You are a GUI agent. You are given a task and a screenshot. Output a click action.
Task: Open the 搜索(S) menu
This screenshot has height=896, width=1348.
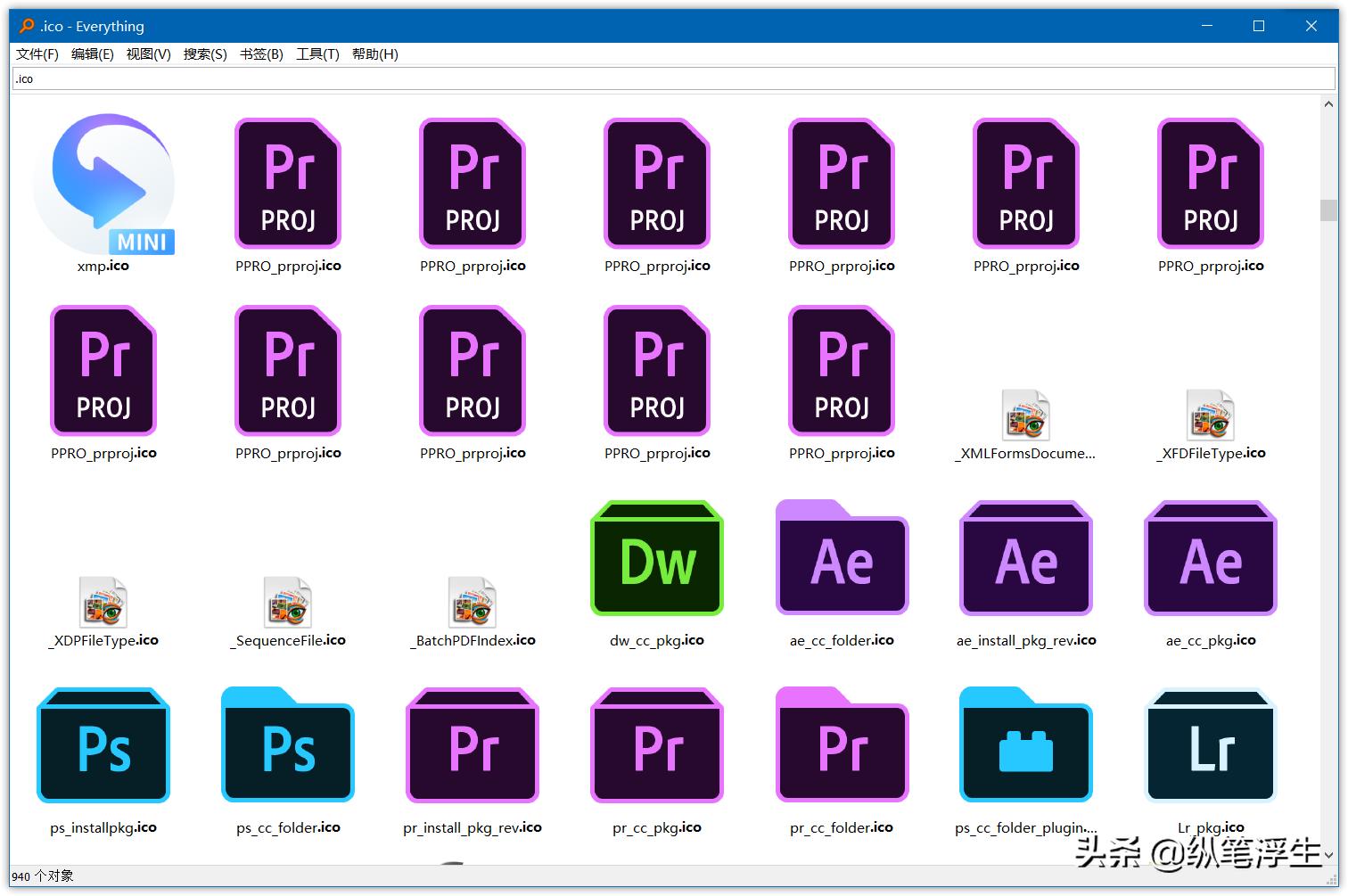(204, 53)
